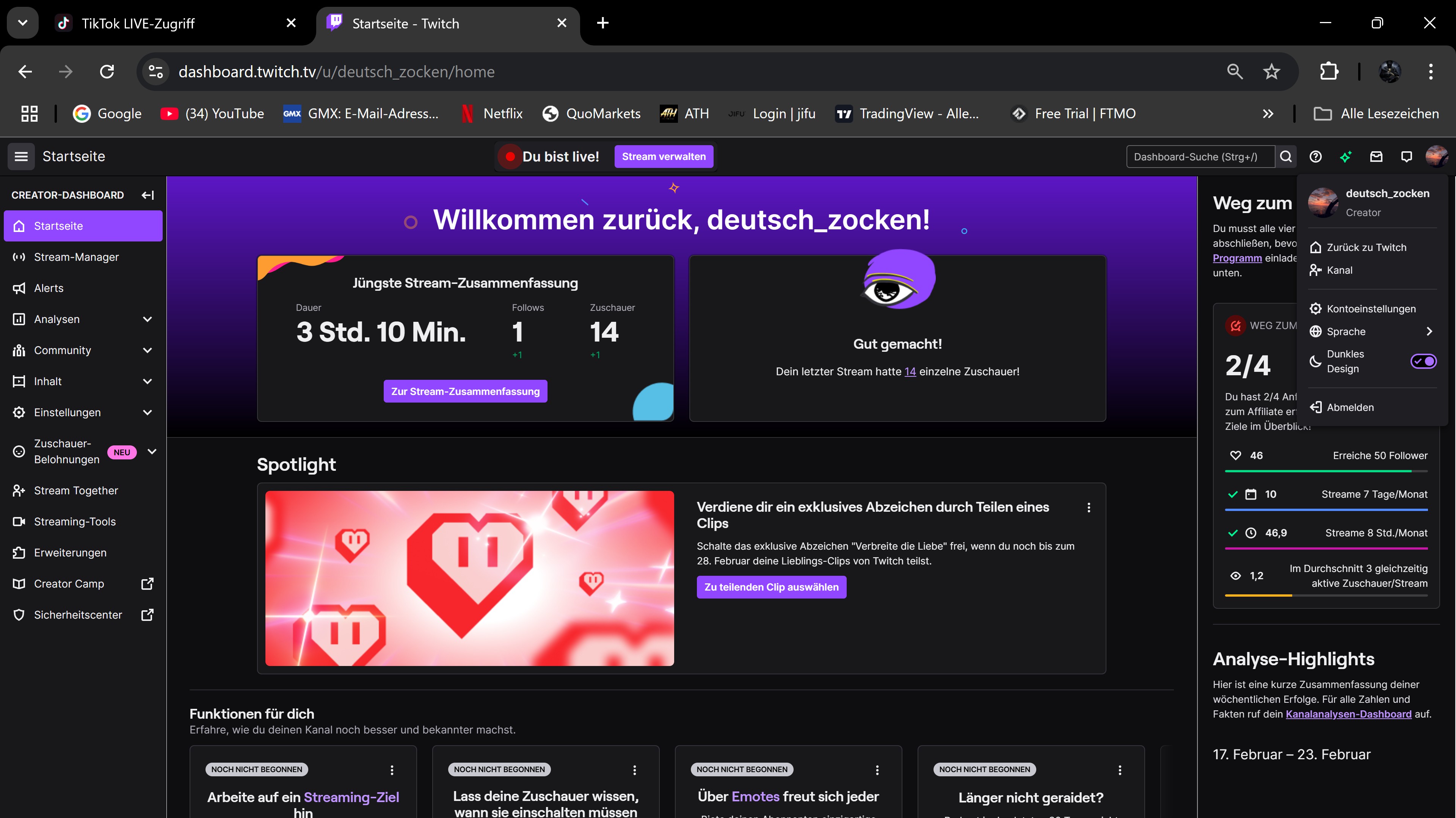Click the help question mark icon
The height and width of the screenshot is (818, 1456).
(x=1315, y=157)
